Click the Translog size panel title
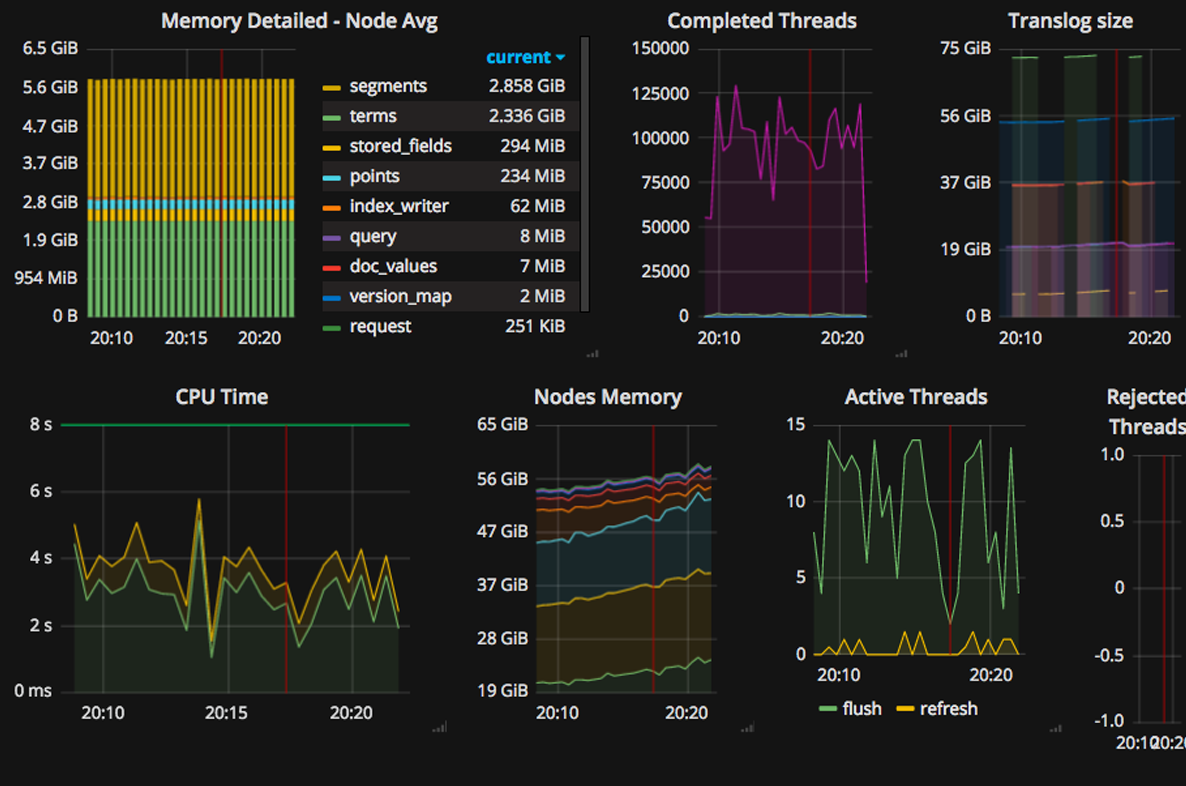 1070,20
